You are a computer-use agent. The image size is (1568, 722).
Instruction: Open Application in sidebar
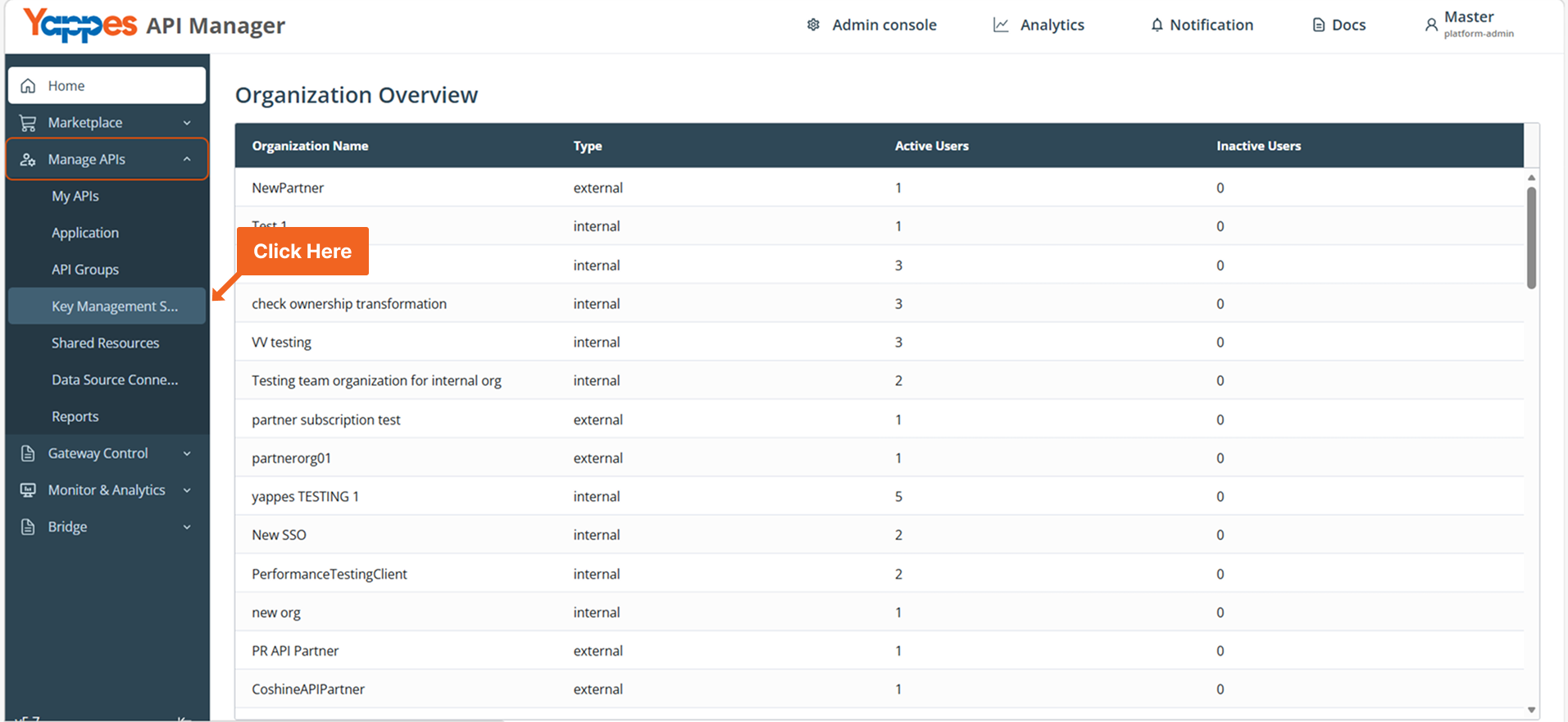tap(107, 233)
